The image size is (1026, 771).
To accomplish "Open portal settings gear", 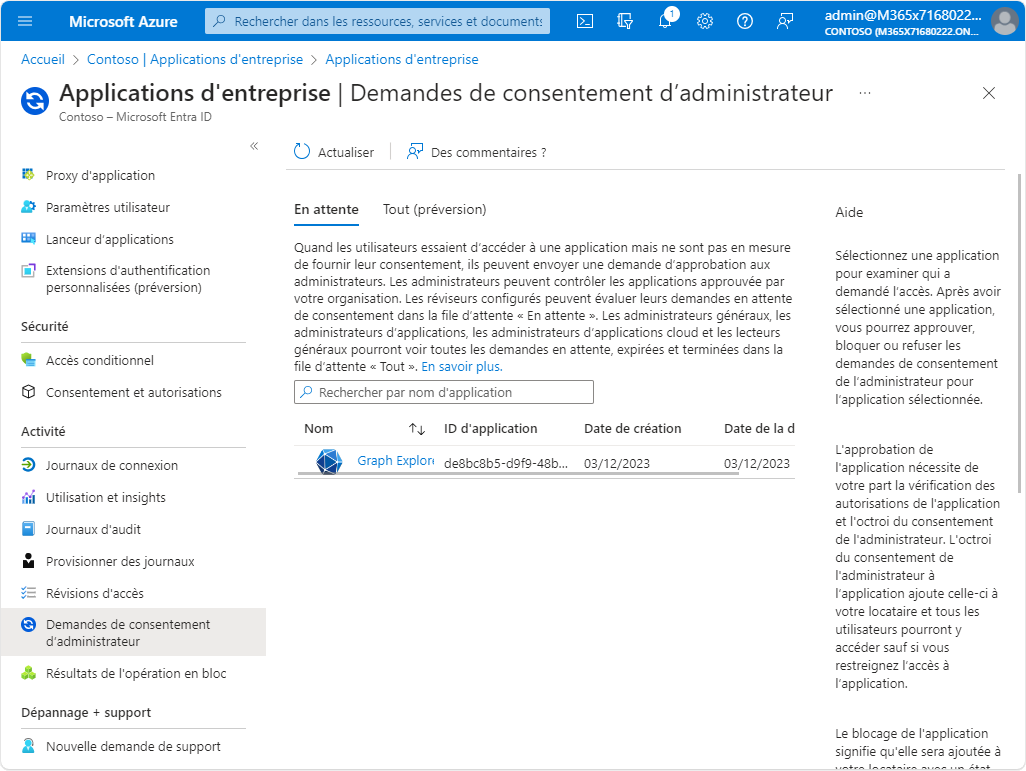I will [x=705, y=21].
